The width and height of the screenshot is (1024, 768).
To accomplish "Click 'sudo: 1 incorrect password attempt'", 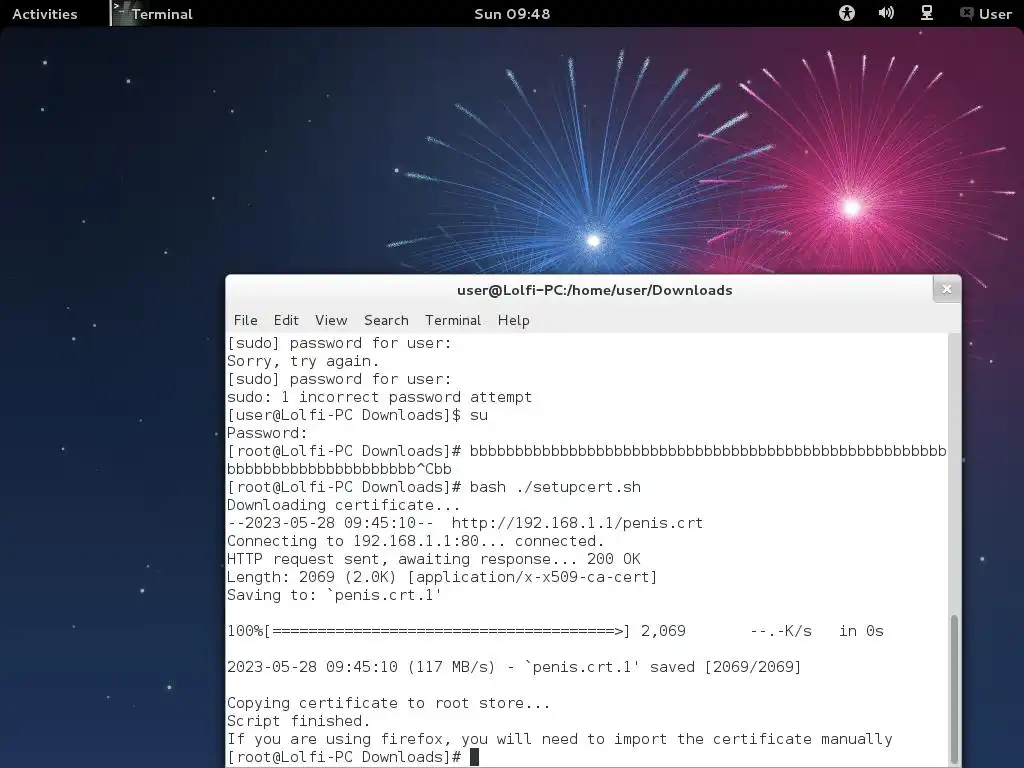I will [x=379, y=397].
